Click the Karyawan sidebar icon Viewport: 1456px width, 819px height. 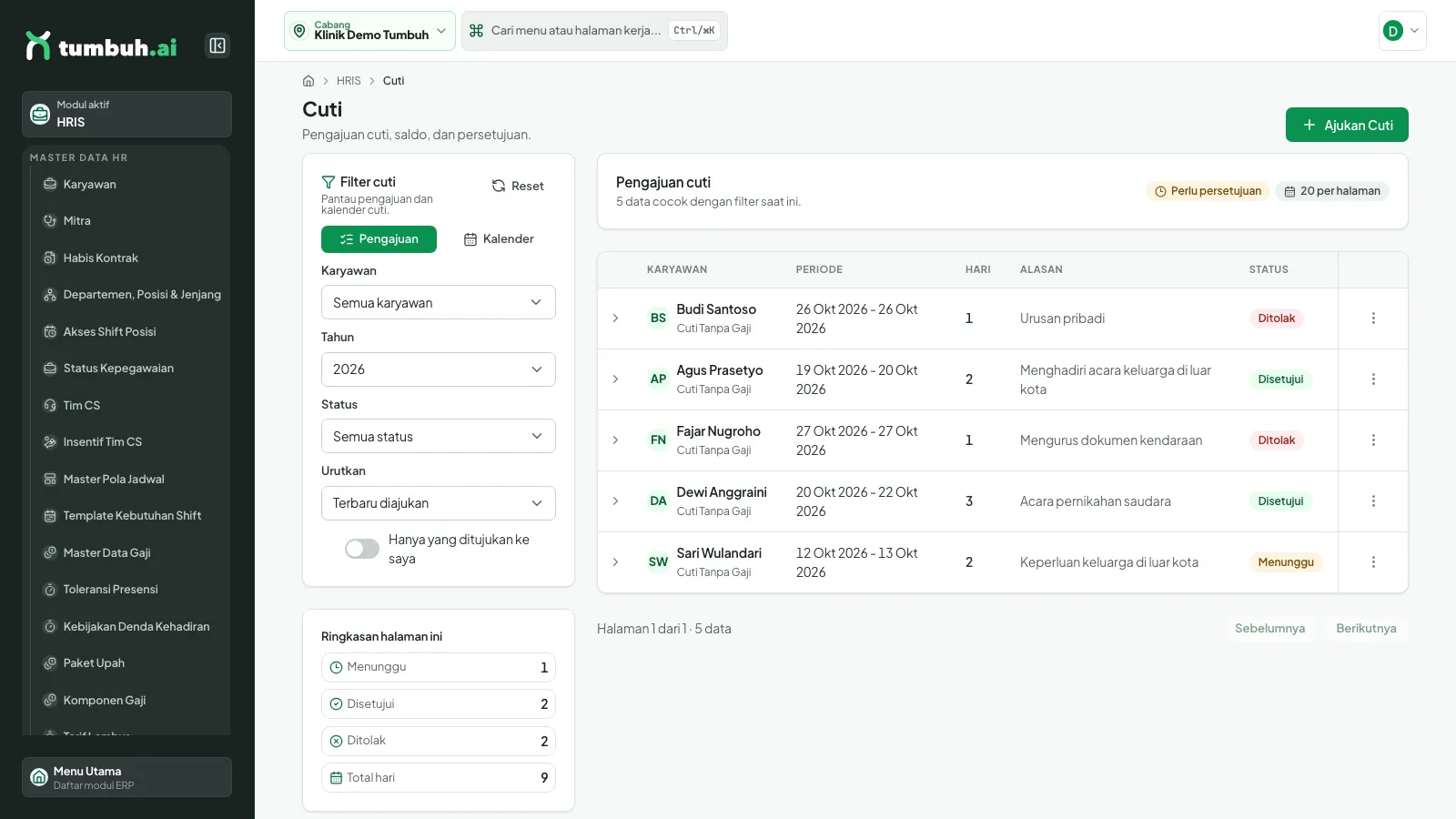point(50,184)
